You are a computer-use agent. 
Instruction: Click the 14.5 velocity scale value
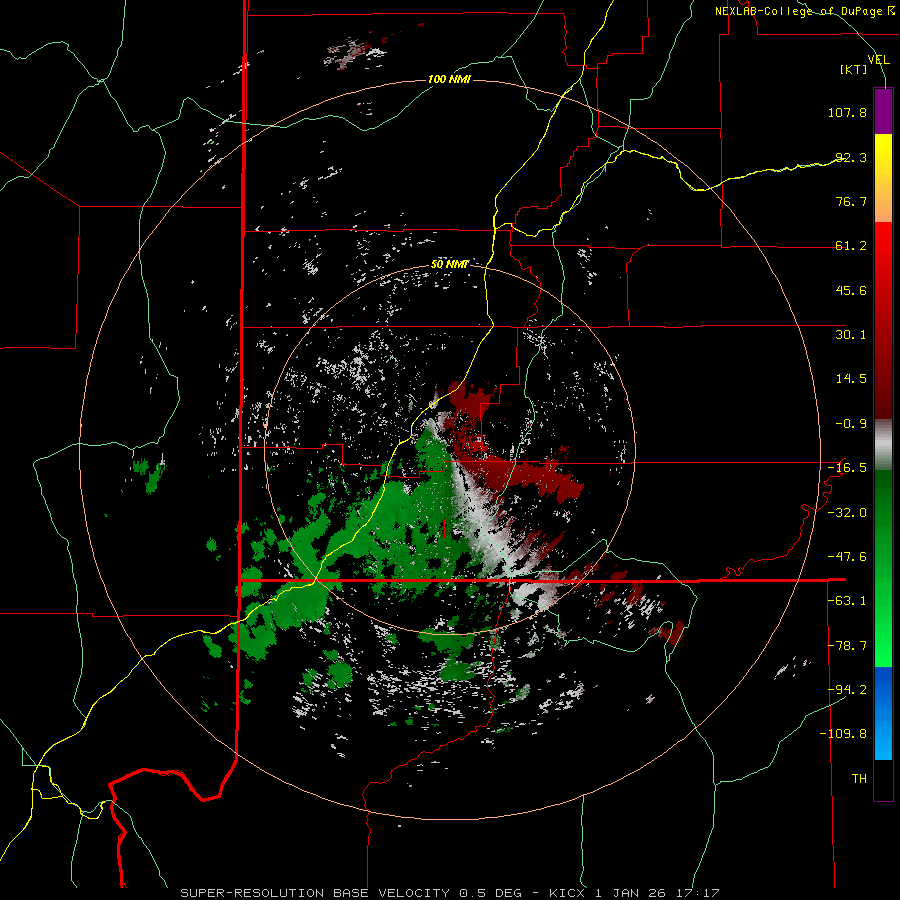(x=851, y=379)
